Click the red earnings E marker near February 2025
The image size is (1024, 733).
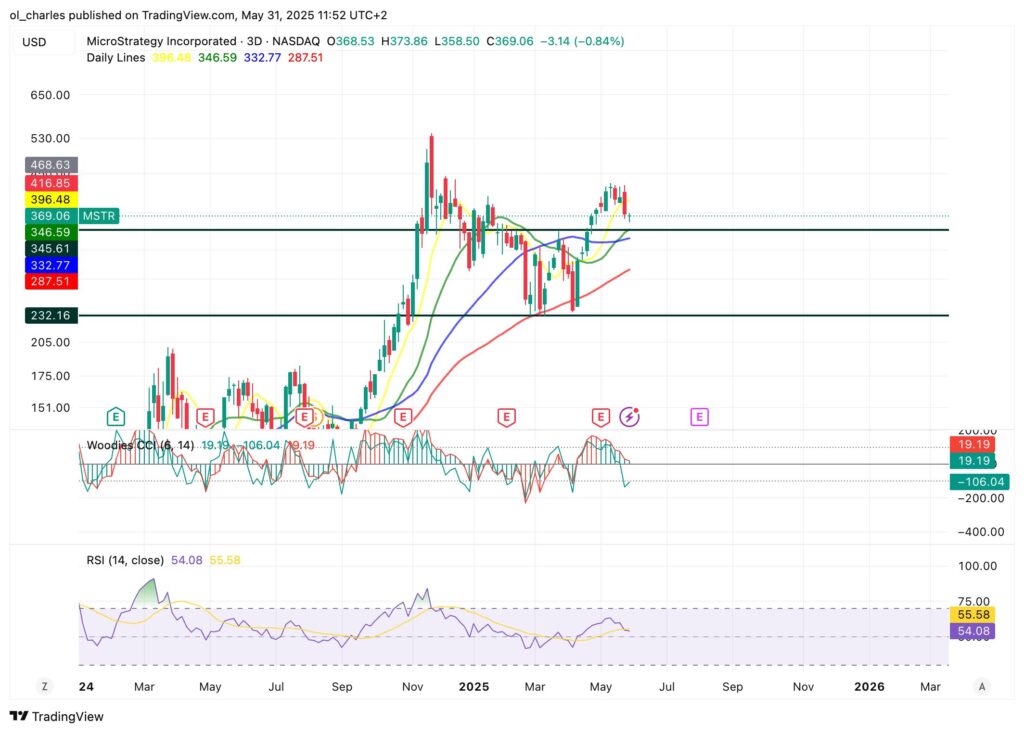tap(506, 417)
